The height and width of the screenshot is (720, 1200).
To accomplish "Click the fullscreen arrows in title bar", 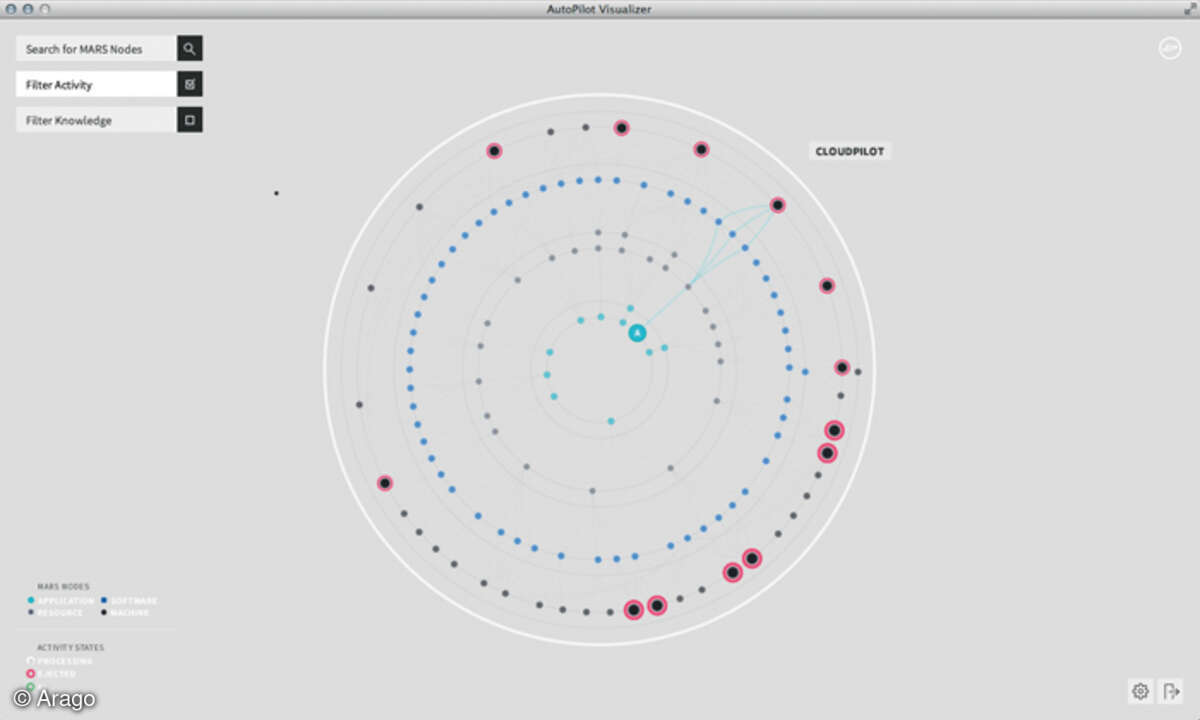I will tap(1188, 8).
